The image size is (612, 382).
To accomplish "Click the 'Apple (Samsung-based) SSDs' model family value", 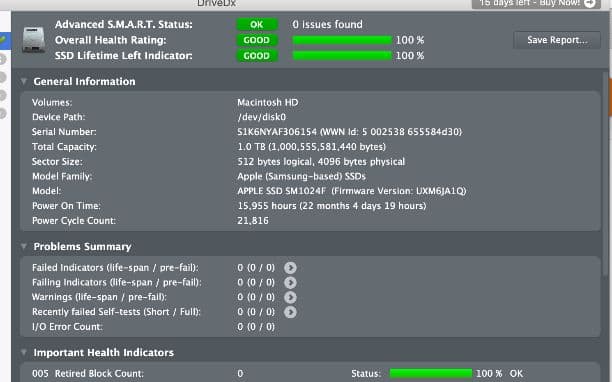I will pyautogui.click(x=301, y=176).
